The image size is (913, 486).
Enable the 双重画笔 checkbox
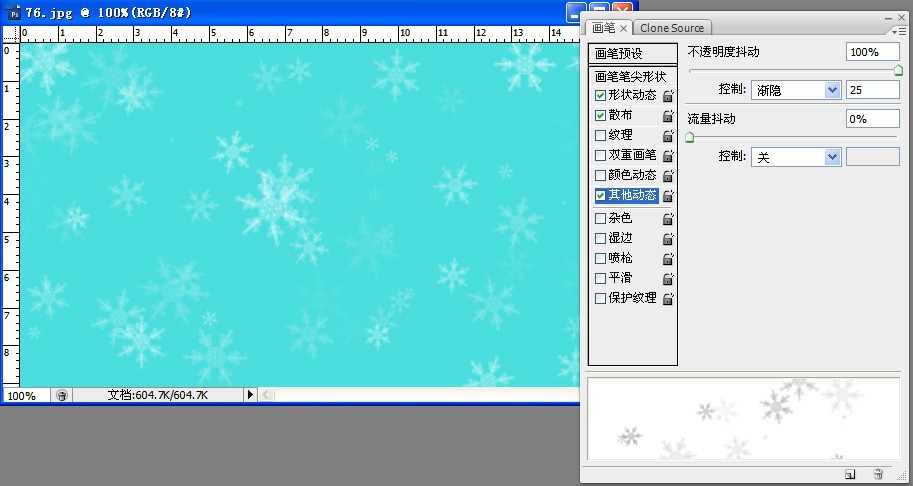click(600, 155)
